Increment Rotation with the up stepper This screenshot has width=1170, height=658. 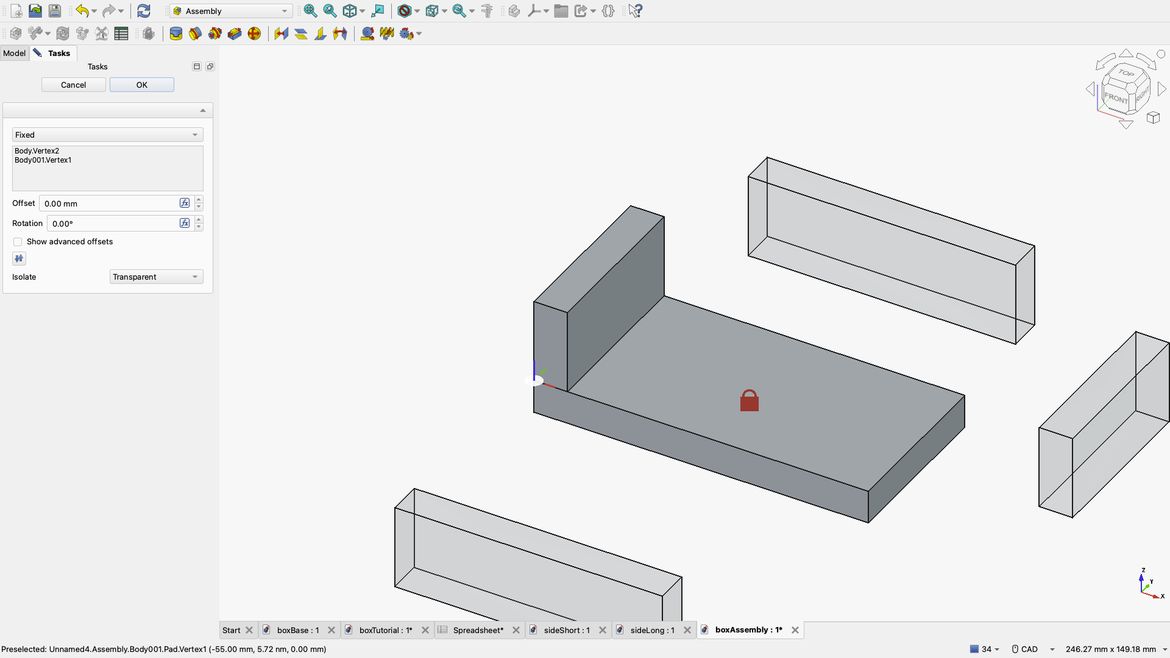point(199,219)
